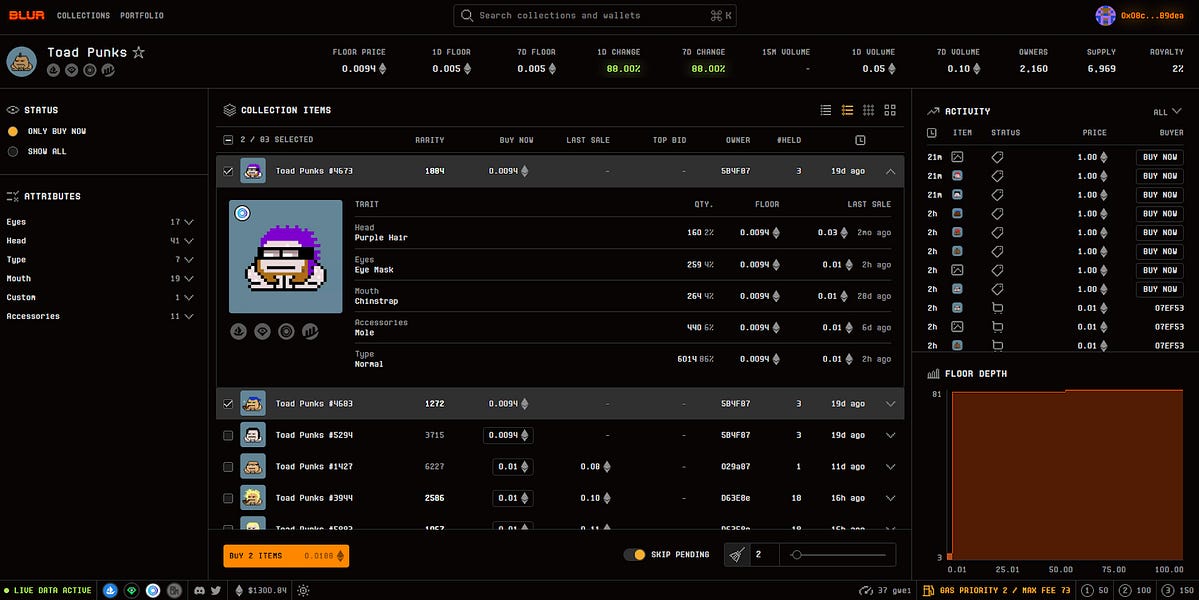Toggle the Skip Pending switch
Image resolution: width=1199 pixels, height=600 pixels.
(x=633, y=555)
